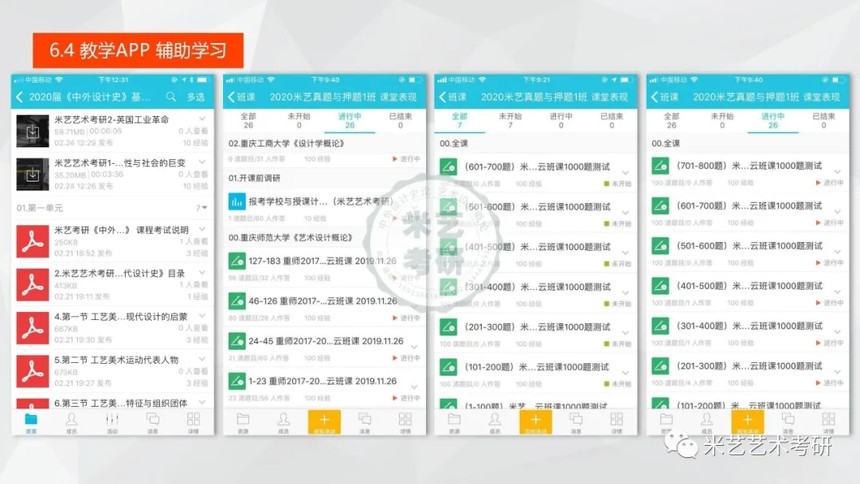
Task: Expand chevron on (601-700题) row in third phone
Action: [x=625, y=172]
